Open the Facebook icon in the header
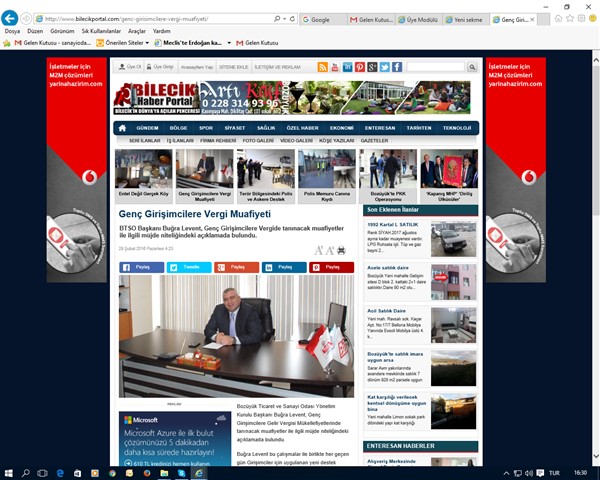This screenshot has height=480, width=600. (397, 67)
